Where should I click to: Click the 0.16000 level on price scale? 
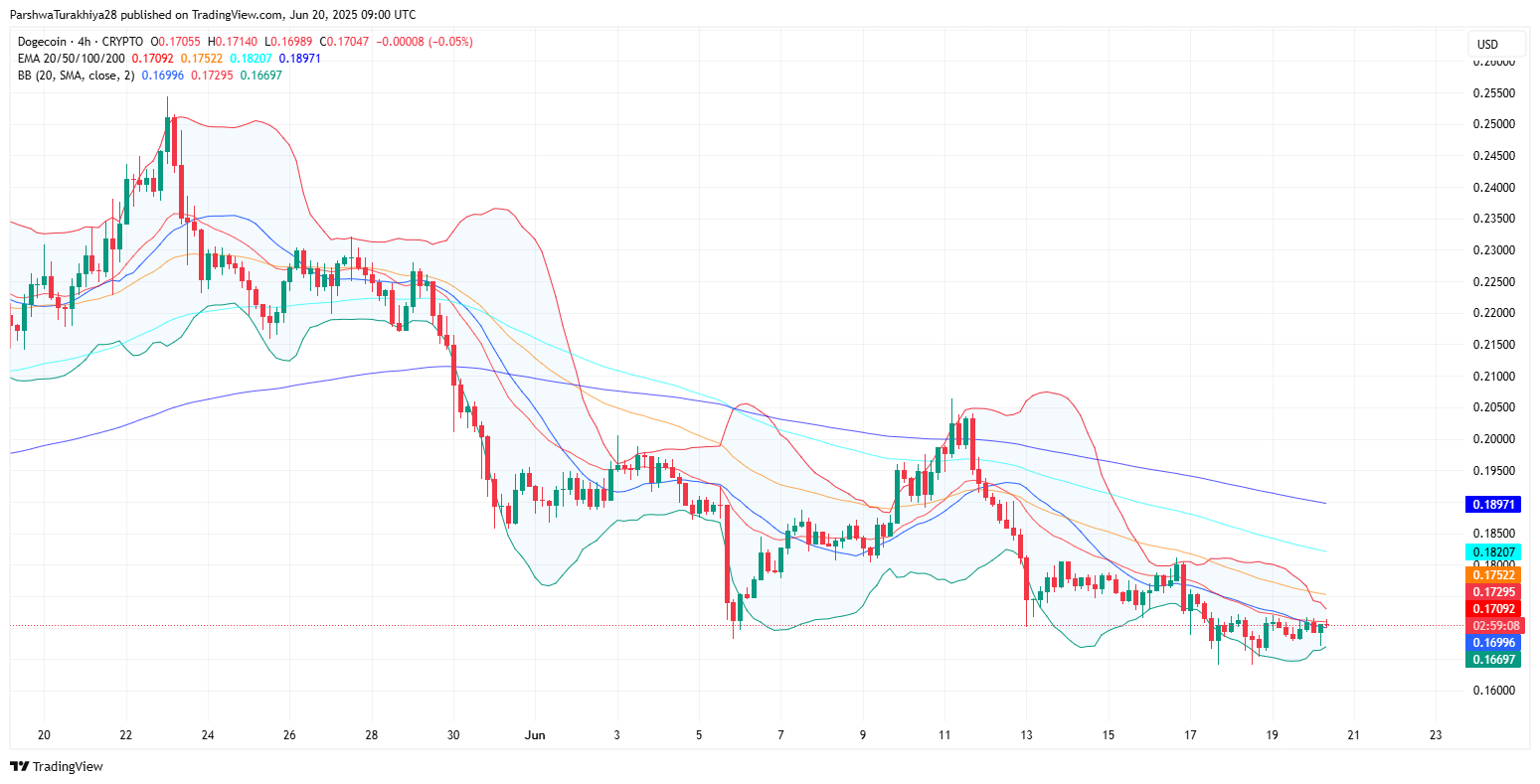tap(1492, 692)
